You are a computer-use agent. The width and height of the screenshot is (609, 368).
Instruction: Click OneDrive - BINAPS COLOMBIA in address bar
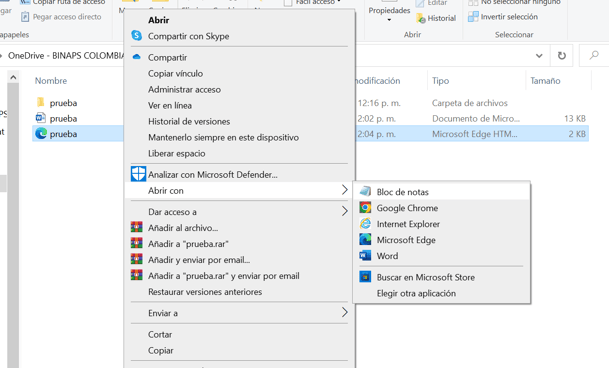[66, 56]
